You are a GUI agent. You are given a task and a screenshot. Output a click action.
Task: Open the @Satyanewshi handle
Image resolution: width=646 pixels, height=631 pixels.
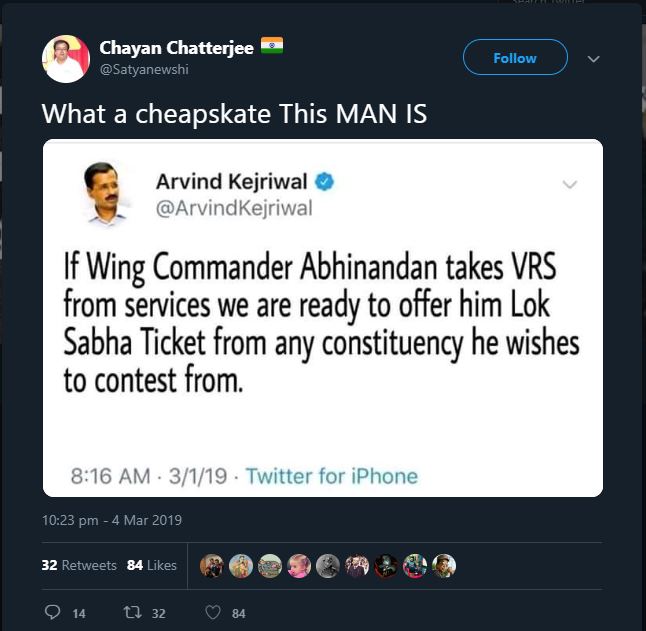[x=144, y=69]
